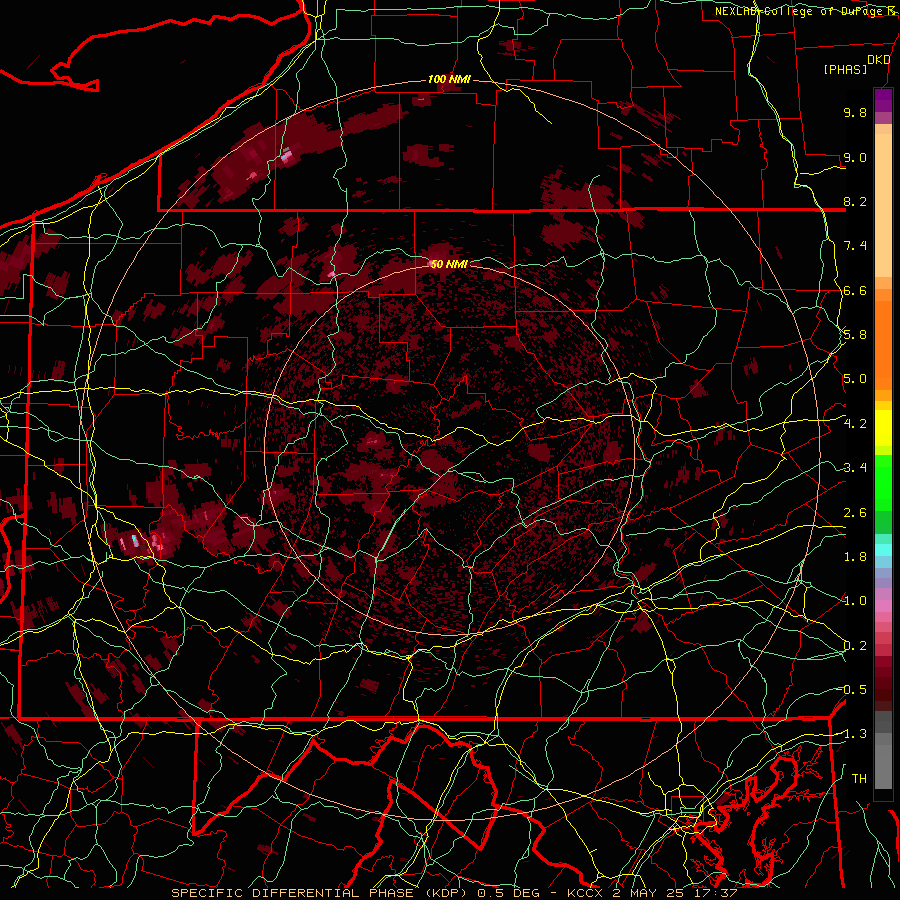Click the 5.0 value on the color scale
Image resolution: width=900 pixels, height=900 pixels.
855,379
